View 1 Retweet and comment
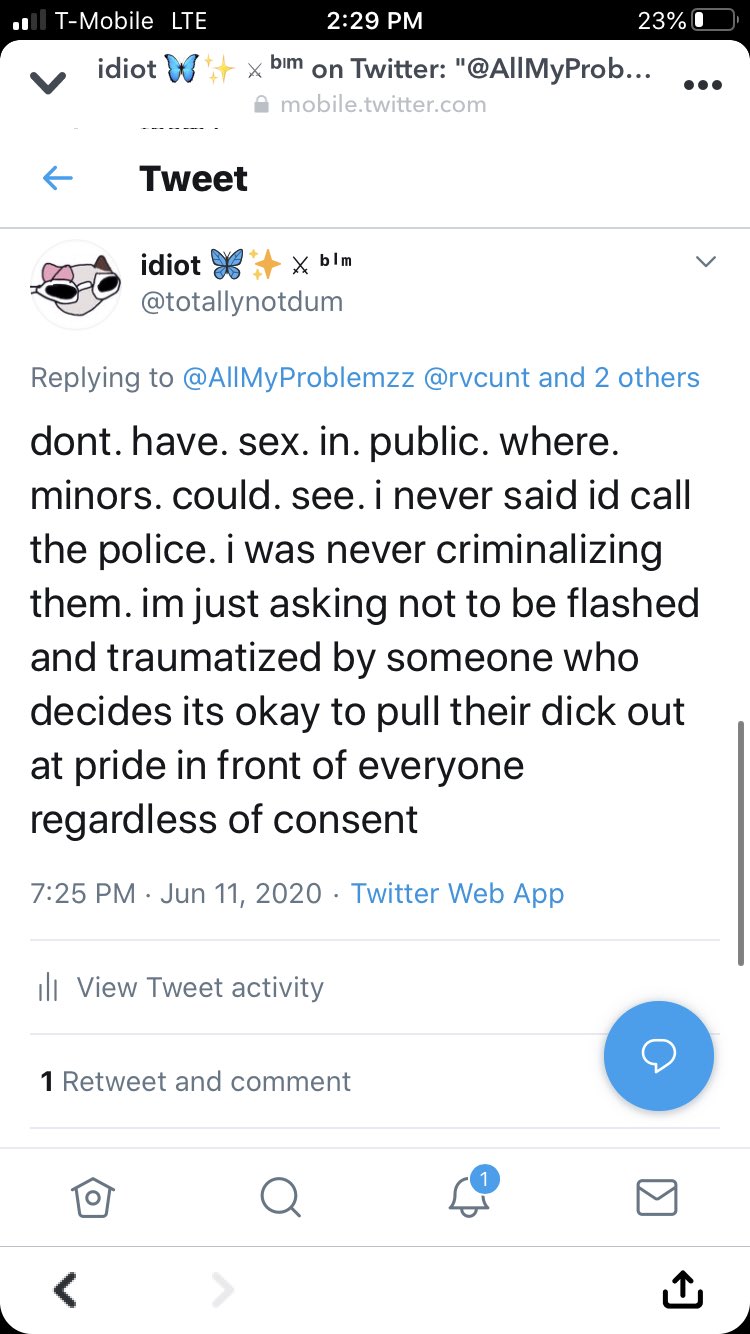Image resolution: width=750 pixels, height=1334 pixels. click(x=196, y=1081)
